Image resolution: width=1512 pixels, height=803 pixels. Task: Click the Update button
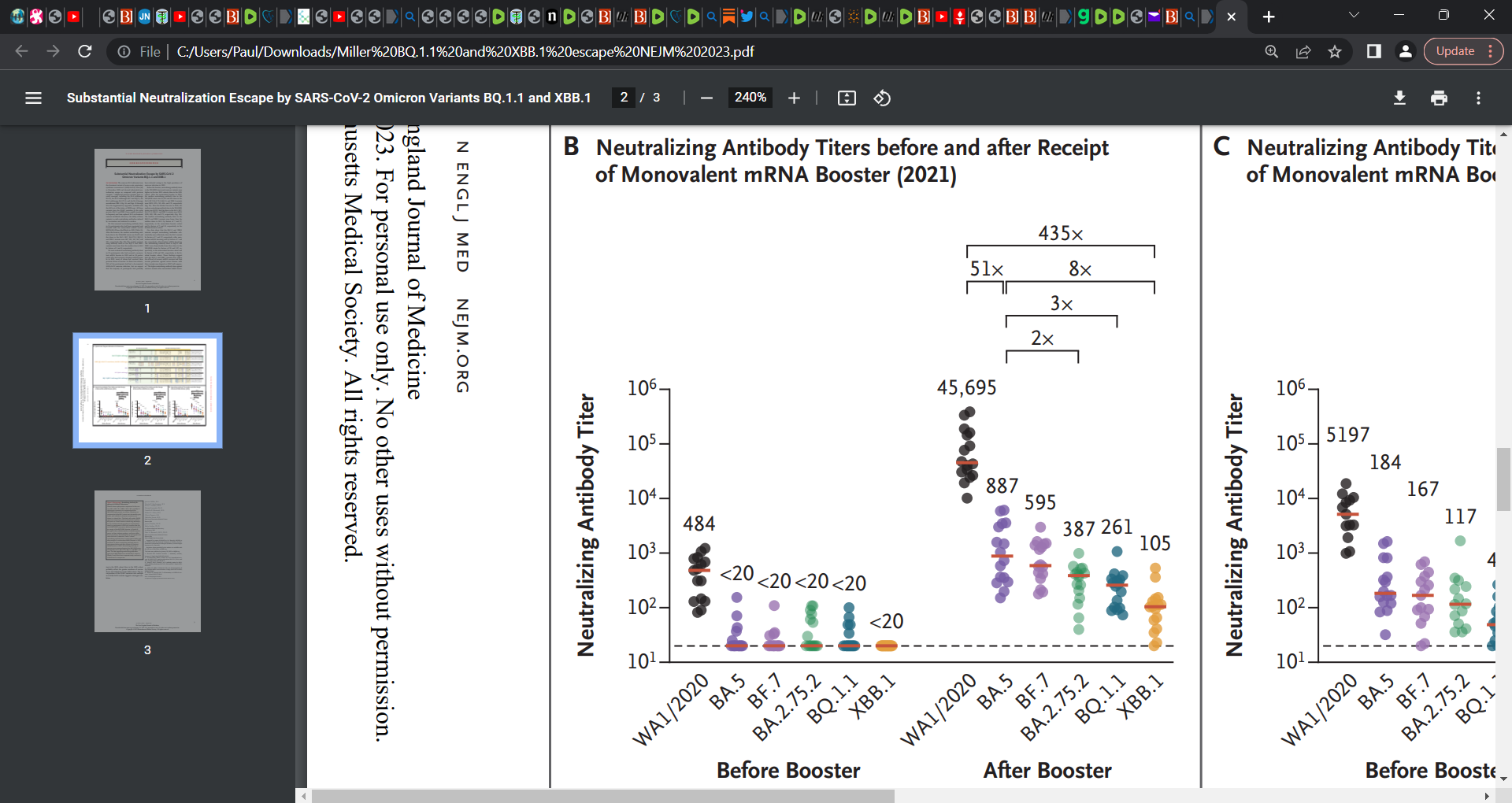pyautogui.click(x=1455, y=51)
